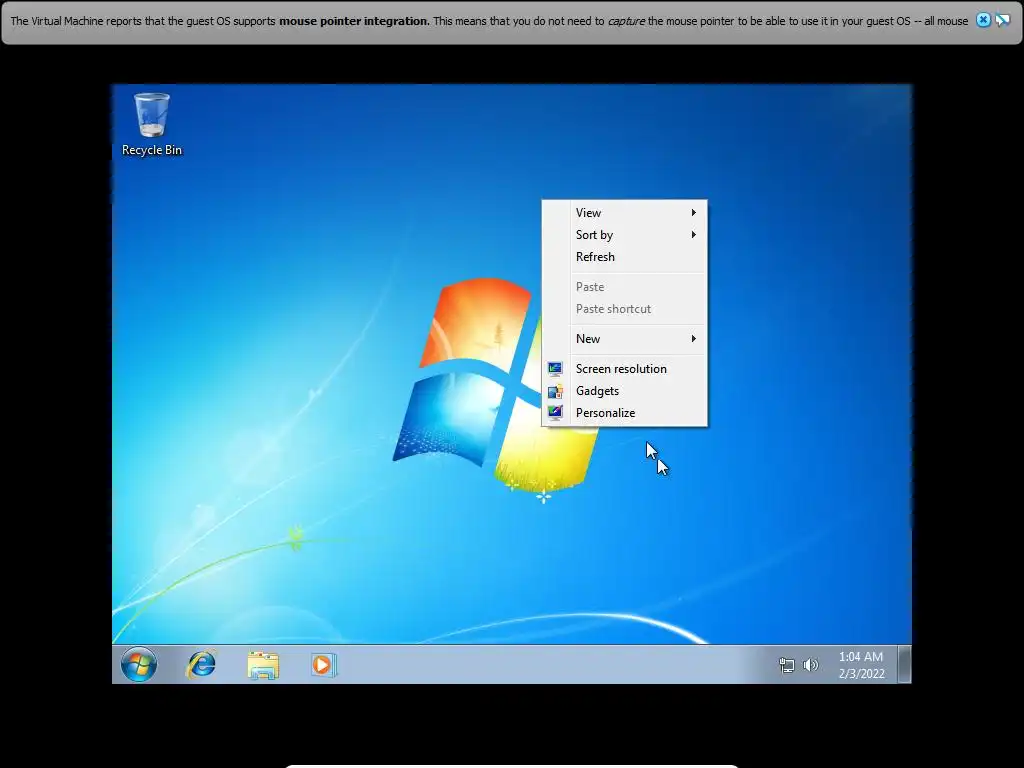Click the View submenu arrow
Screen dimensions: 1024x768
point(694,213)
